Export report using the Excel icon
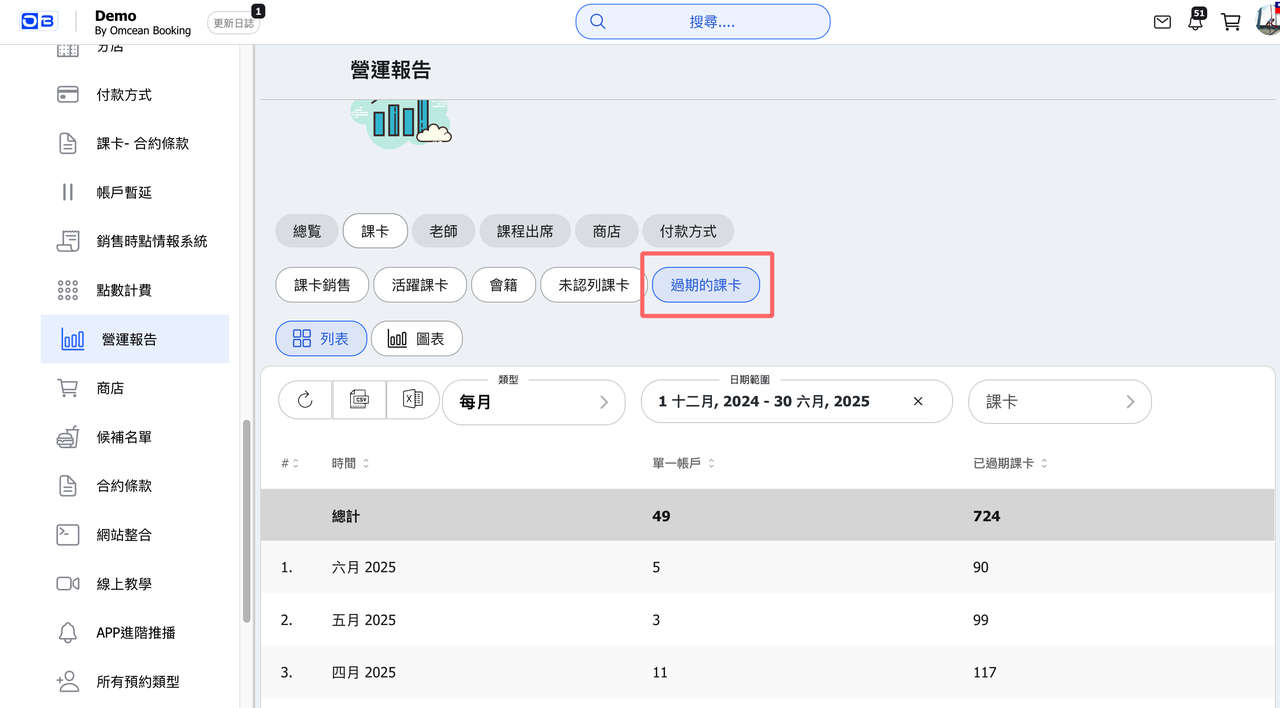 pyautogui.click(x=412, y=400)
